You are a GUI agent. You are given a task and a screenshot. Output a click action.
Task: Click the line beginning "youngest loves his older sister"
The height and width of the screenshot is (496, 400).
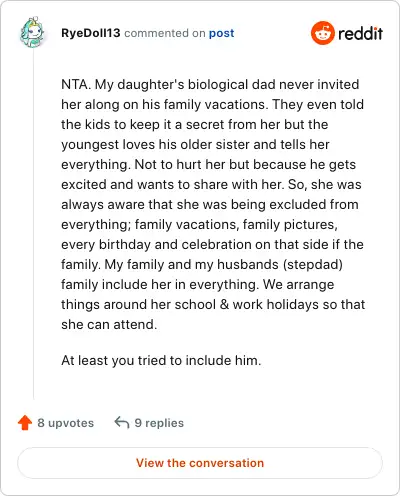[x=195, y=145]
